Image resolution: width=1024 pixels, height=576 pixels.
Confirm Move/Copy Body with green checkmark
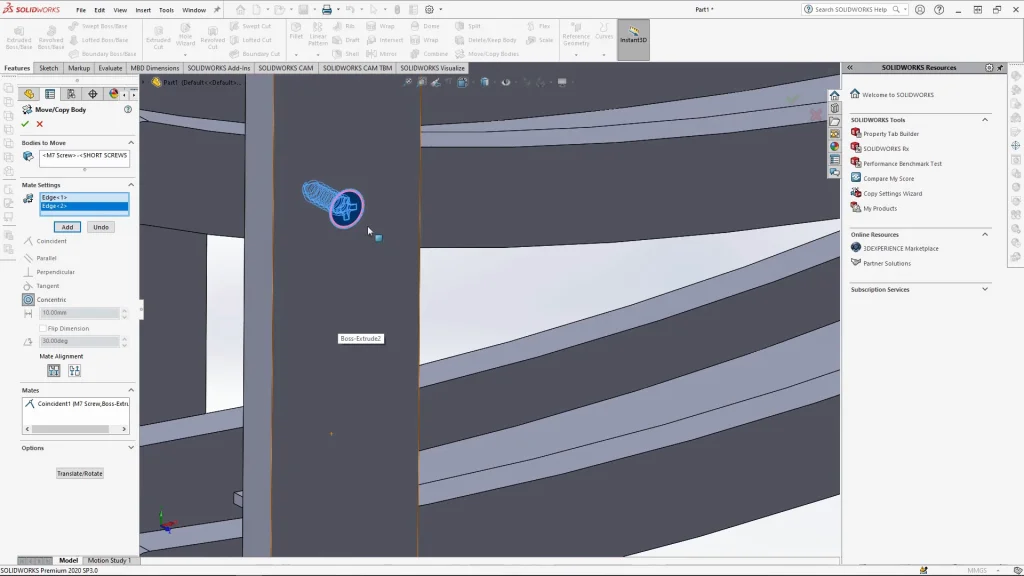25,124
